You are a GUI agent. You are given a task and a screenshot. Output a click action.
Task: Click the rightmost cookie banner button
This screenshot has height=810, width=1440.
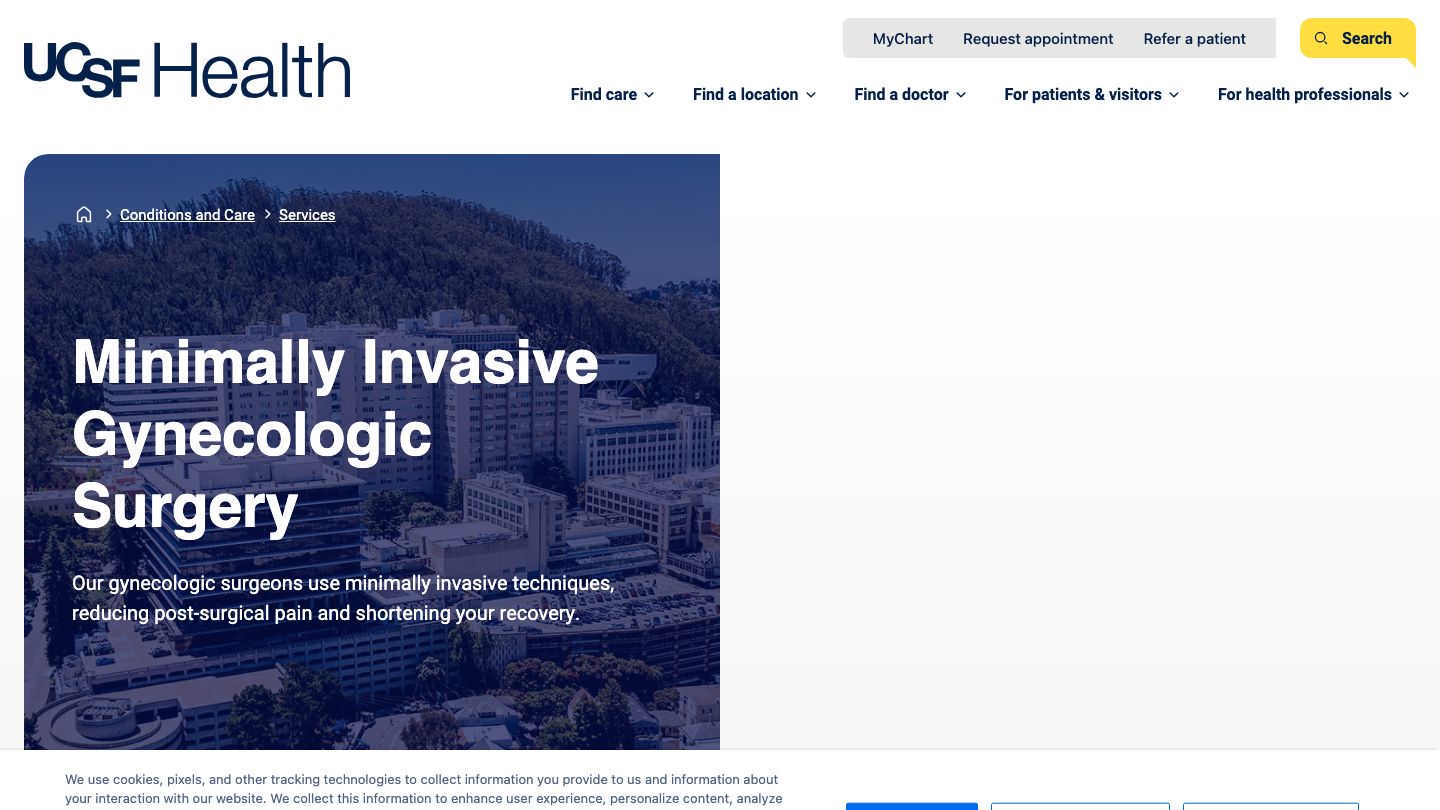point(1270,807)
